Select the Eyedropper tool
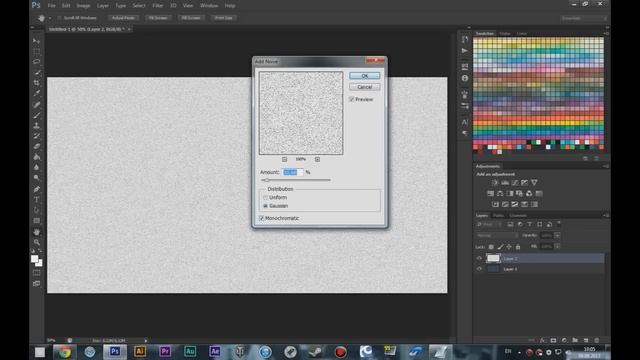This screenshot has height=360, width=640. (36, 93)
